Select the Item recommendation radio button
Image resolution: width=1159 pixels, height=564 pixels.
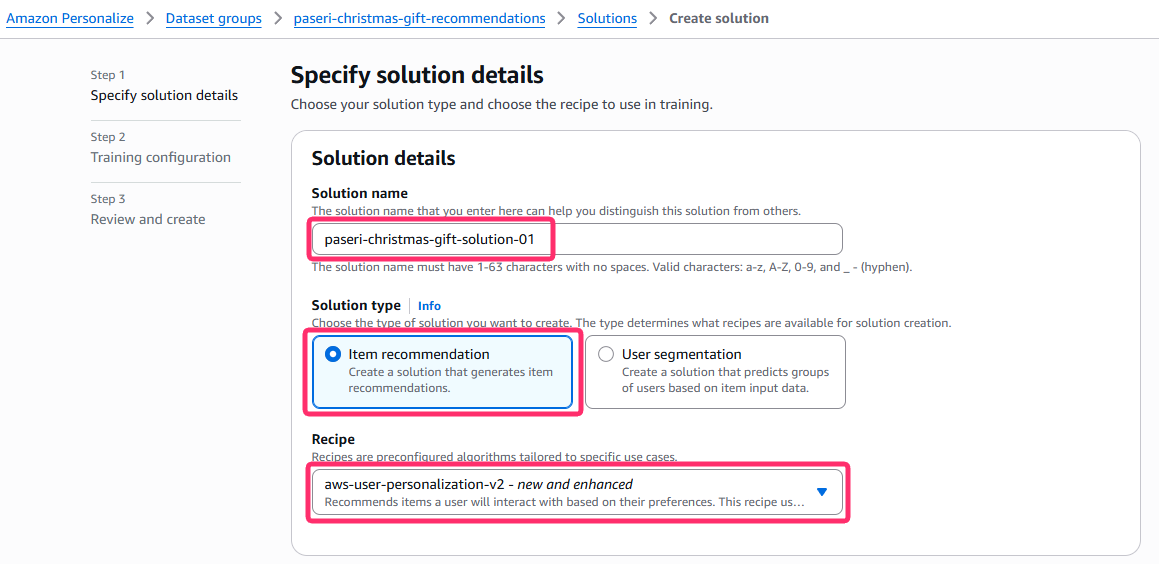tap(333, 354)
